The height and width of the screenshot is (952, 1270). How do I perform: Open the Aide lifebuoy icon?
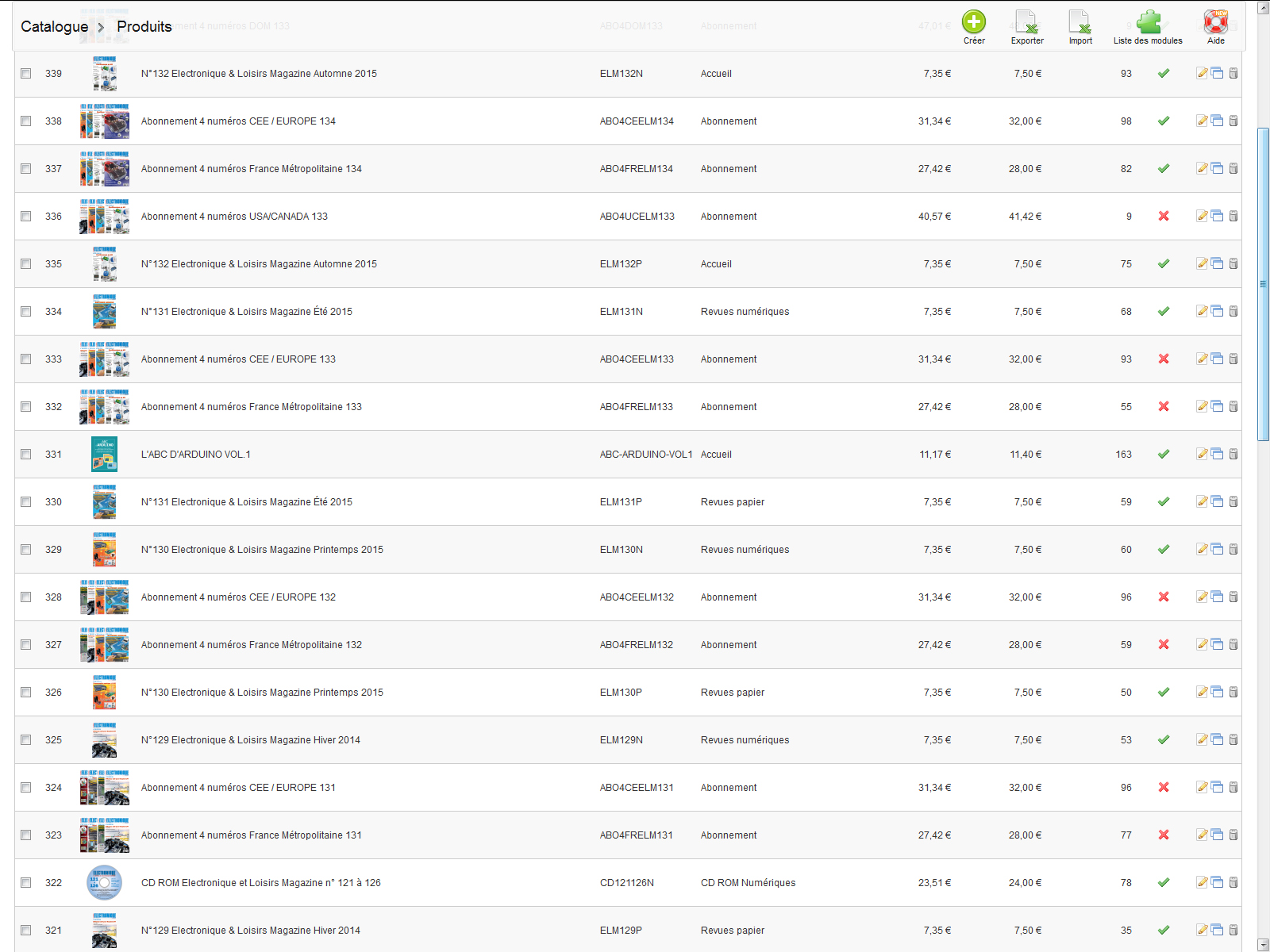(1215, 22)
